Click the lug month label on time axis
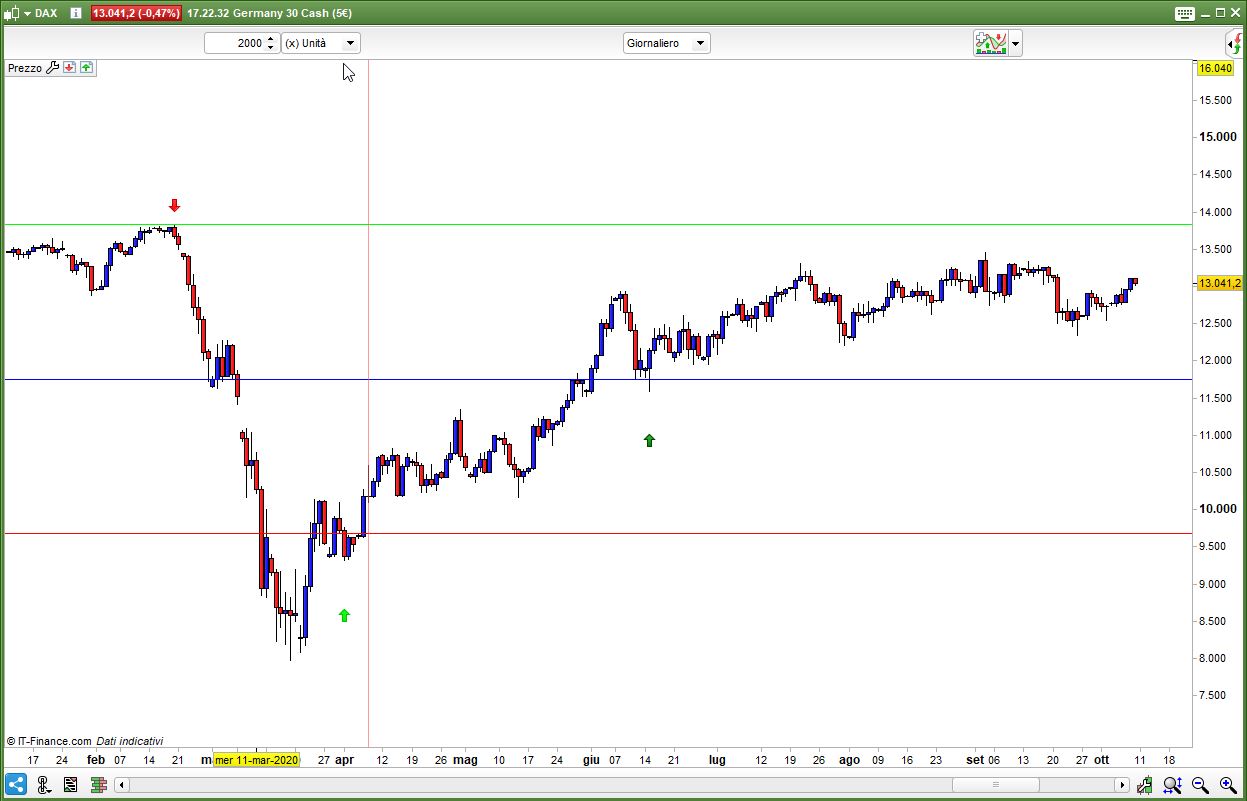 click(x=717, y=760)
